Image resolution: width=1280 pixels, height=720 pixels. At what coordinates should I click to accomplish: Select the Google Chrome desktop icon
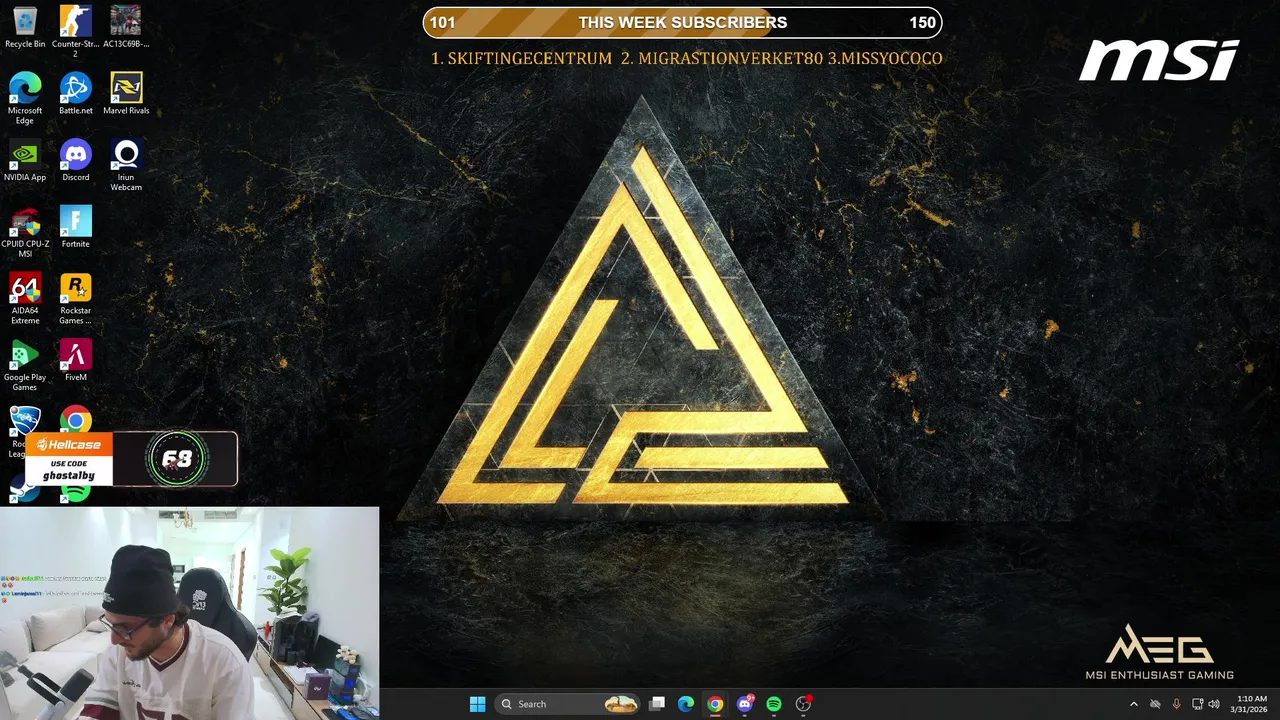point(75,419)
